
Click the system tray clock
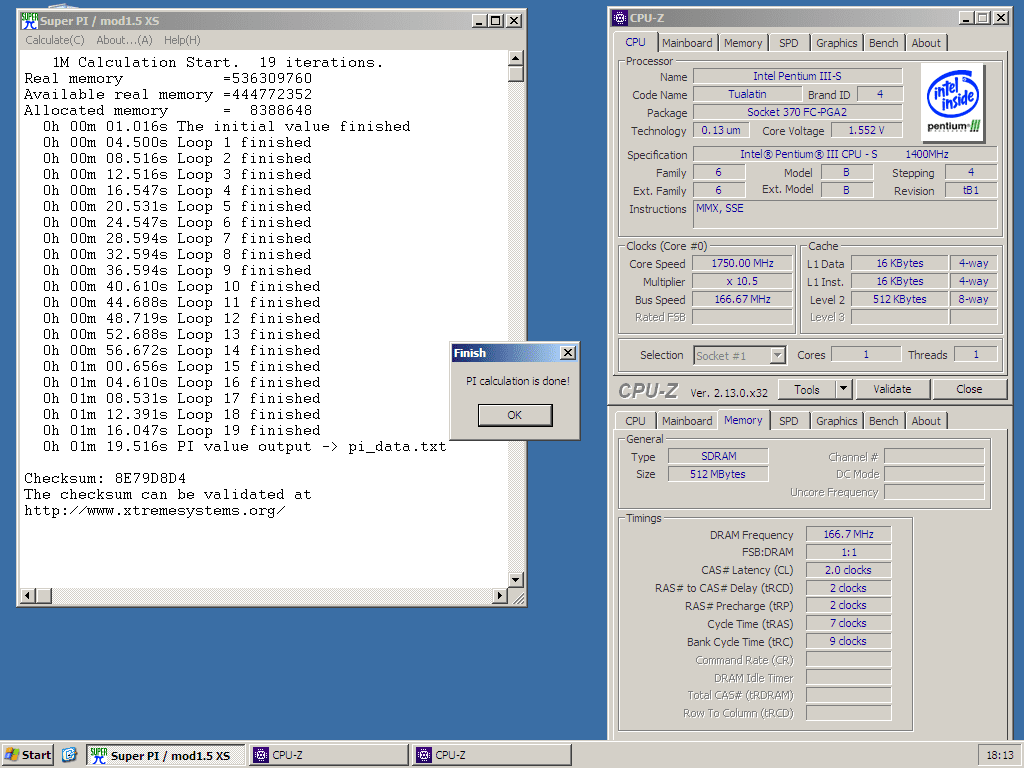999,755
